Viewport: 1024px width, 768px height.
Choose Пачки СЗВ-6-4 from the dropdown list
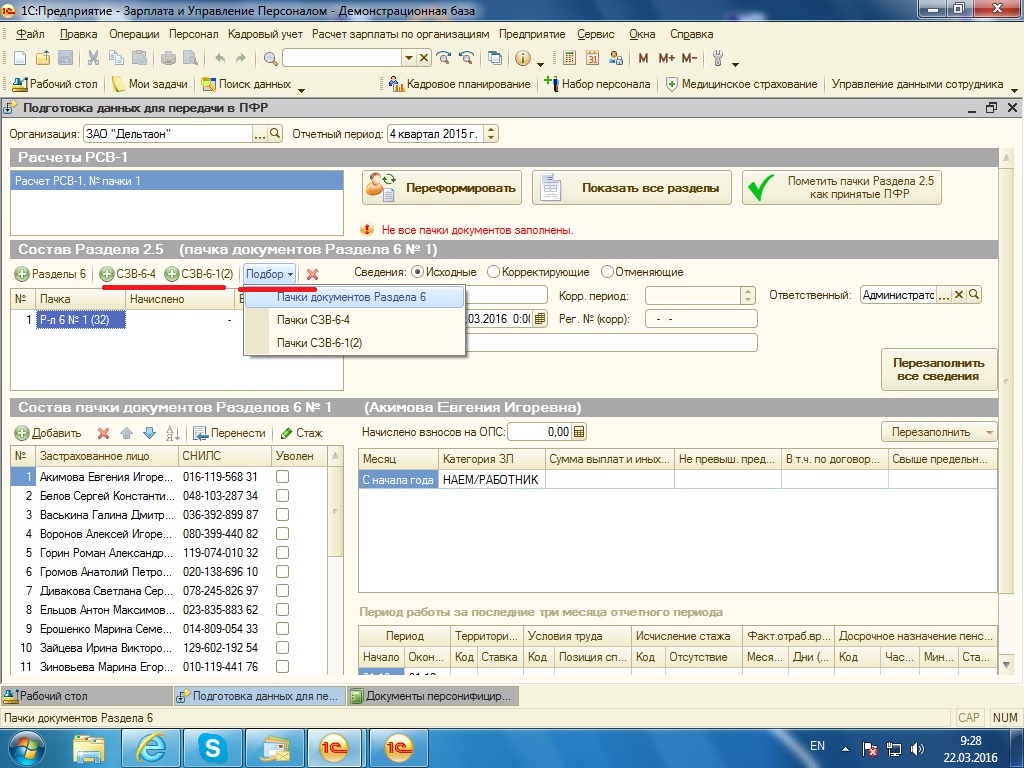pos(313,320)
